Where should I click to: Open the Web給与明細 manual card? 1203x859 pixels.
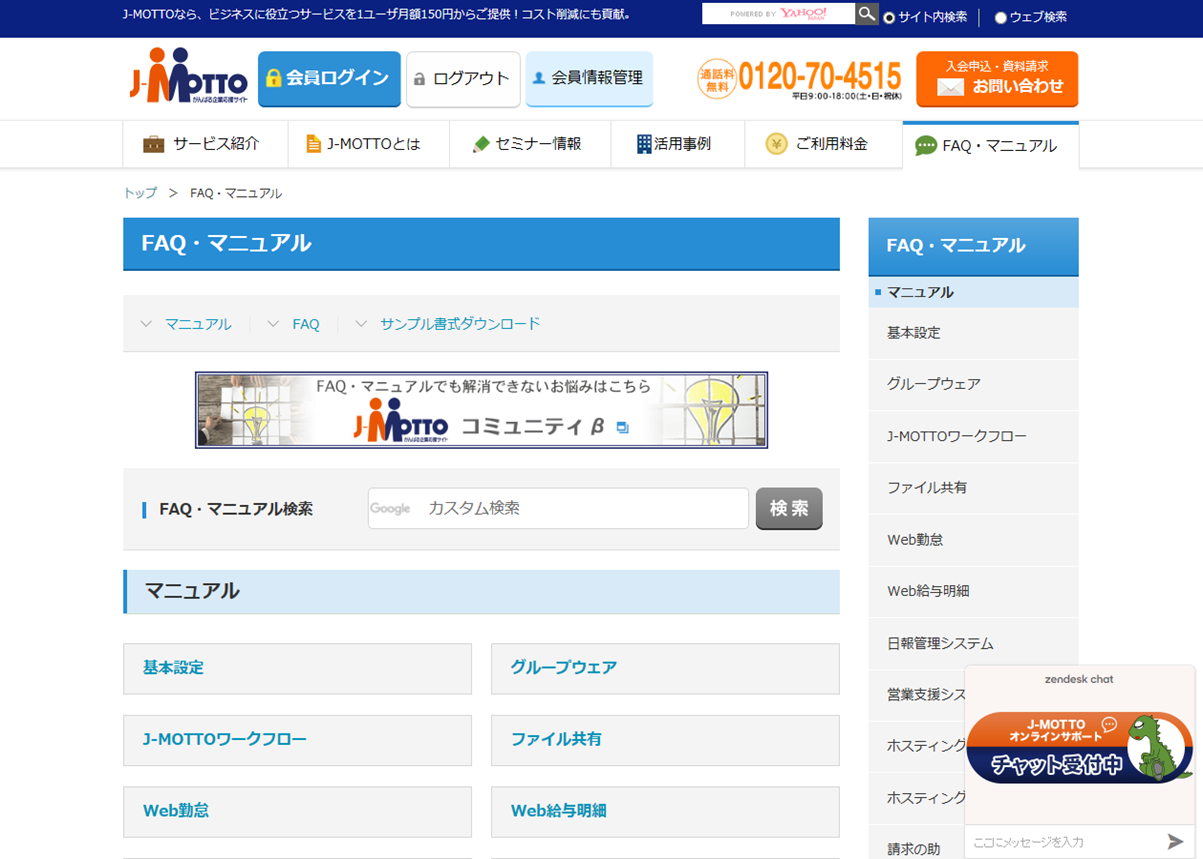coord(665,811)
